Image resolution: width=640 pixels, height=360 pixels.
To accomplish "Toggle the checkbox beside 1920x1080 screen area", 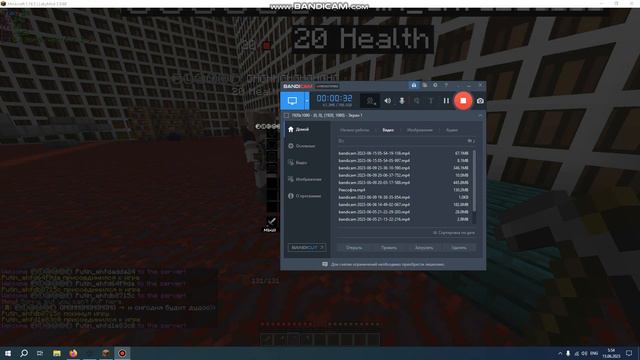I will (x=287, y=116).
